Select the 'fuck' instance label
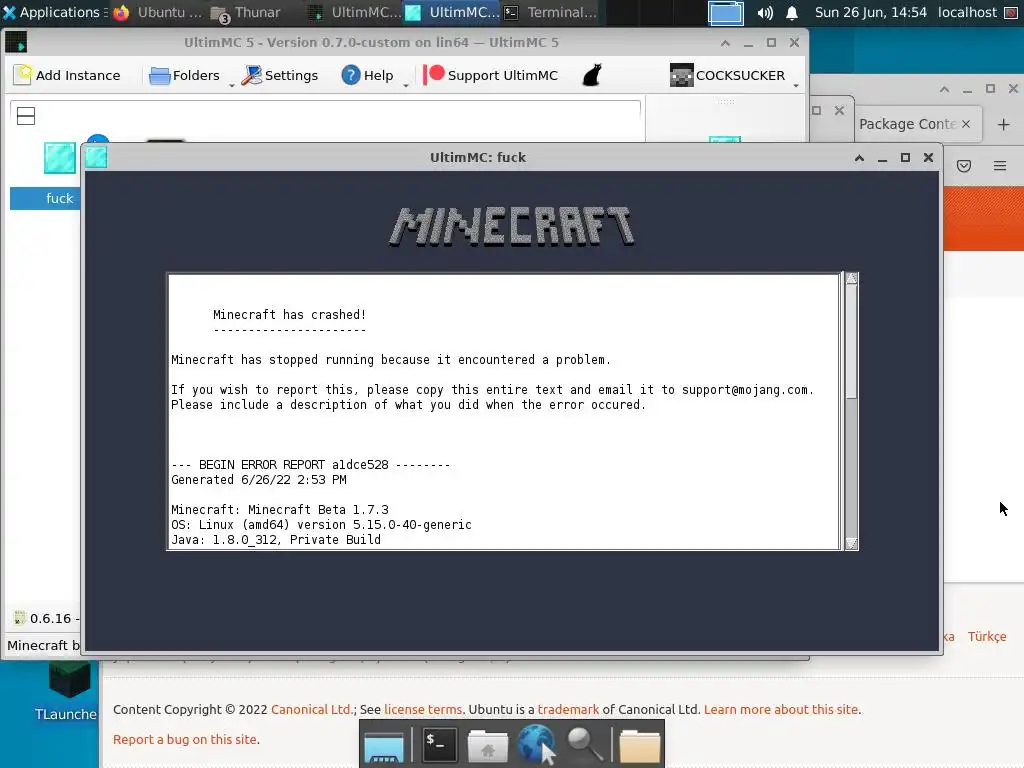The height and width of the screenshot is (768, 1024). pos(59,199)
